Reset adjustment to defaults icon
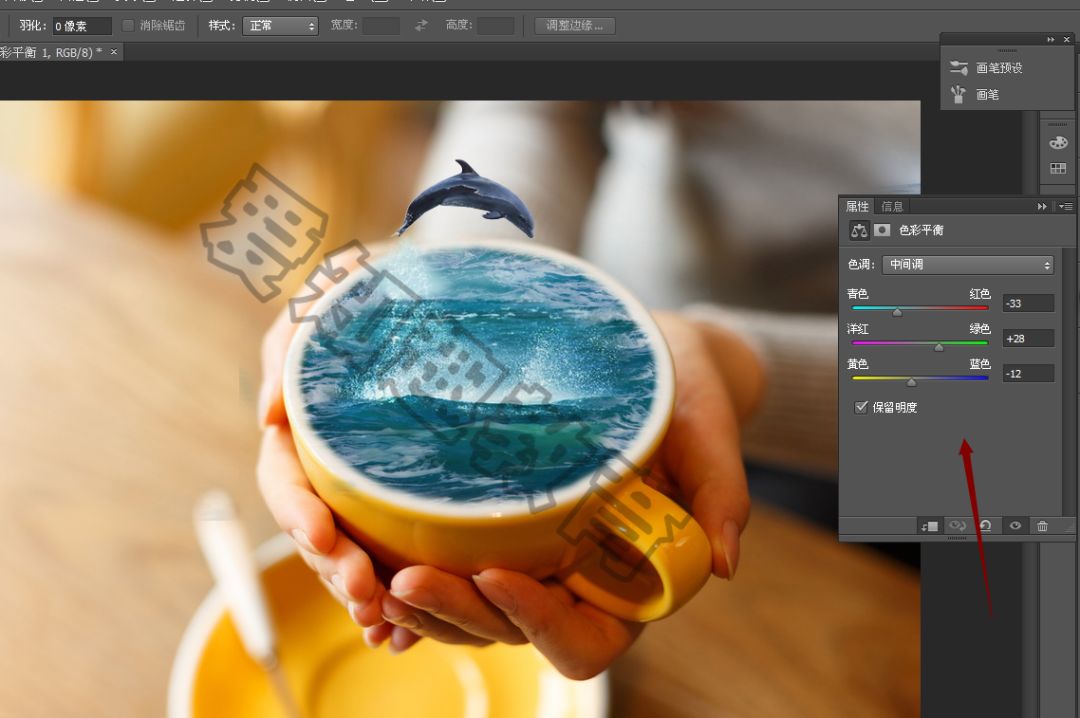This screenshot has height=718, width=1080. (x=986, y=526)
